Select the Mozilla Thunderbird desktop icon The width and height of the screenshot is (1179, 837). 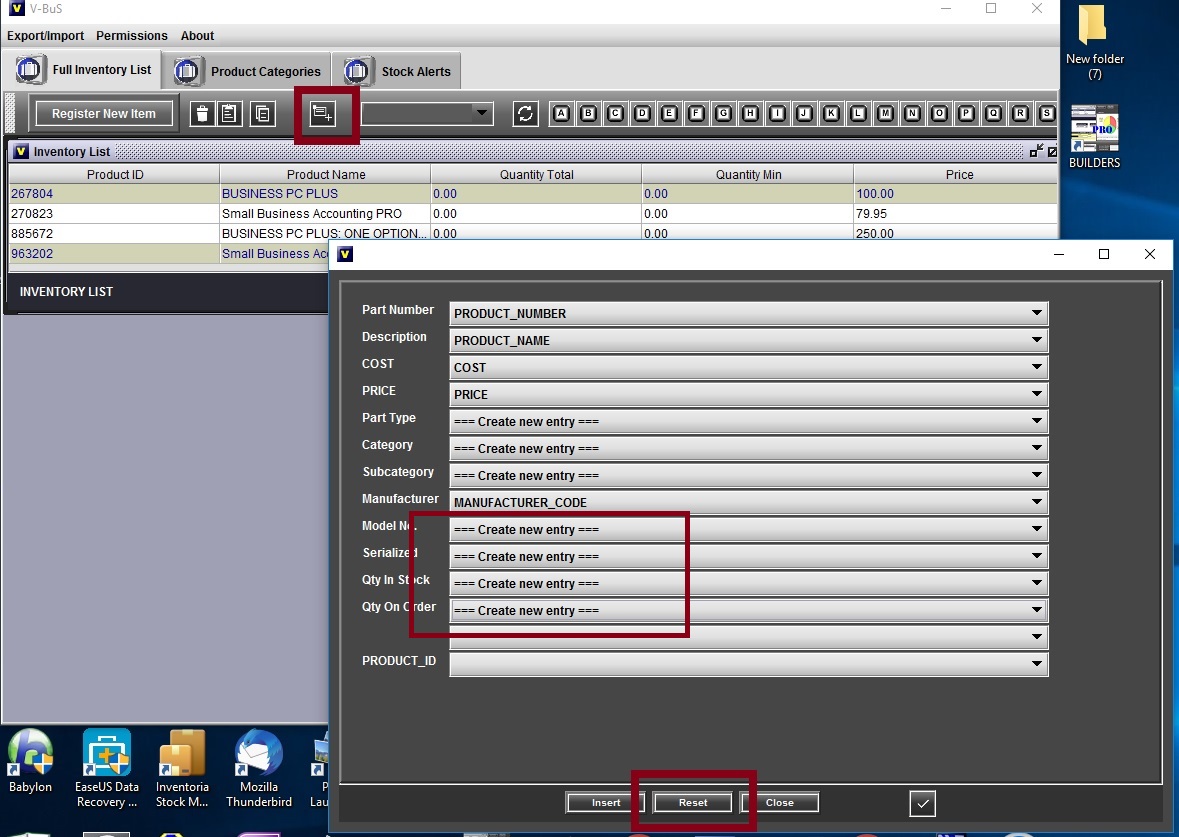coord(259,769)
